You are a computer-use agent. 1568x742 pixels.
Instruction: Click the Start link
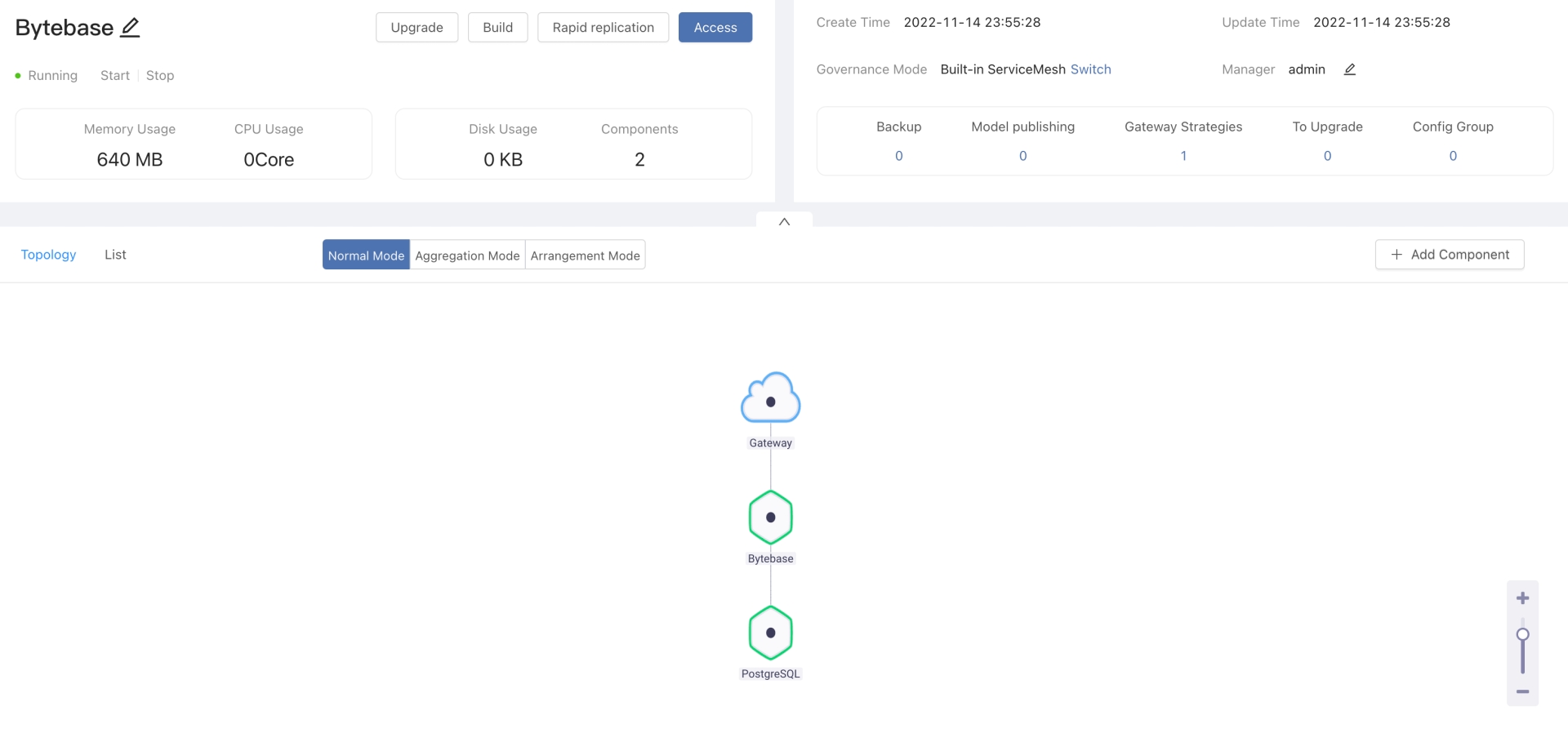pyautogui.click(x=115, y=75)
